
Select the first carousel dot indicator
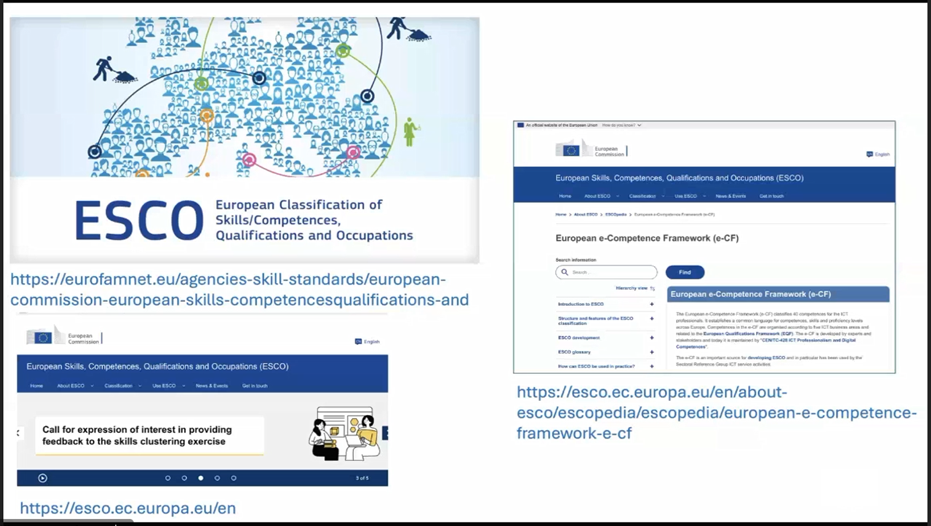167,478
